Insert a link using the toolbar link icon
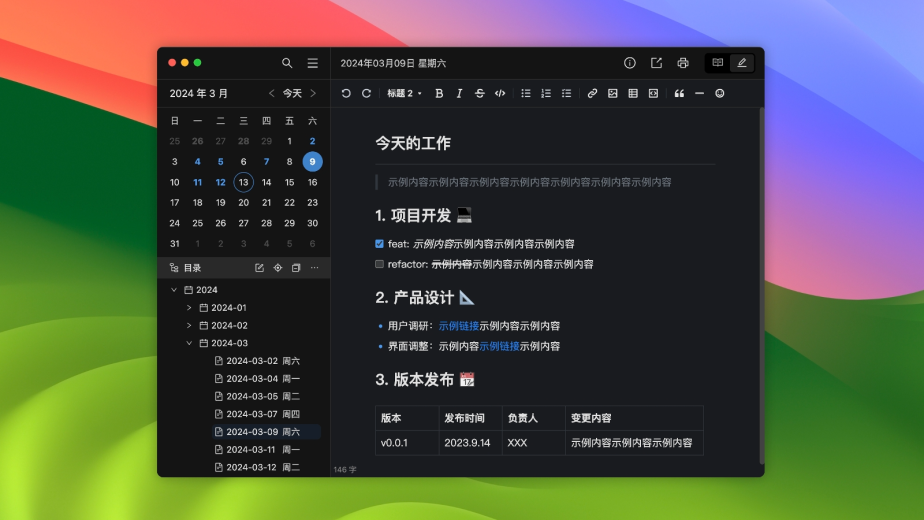Screen dimensions: 924x520 592,93
